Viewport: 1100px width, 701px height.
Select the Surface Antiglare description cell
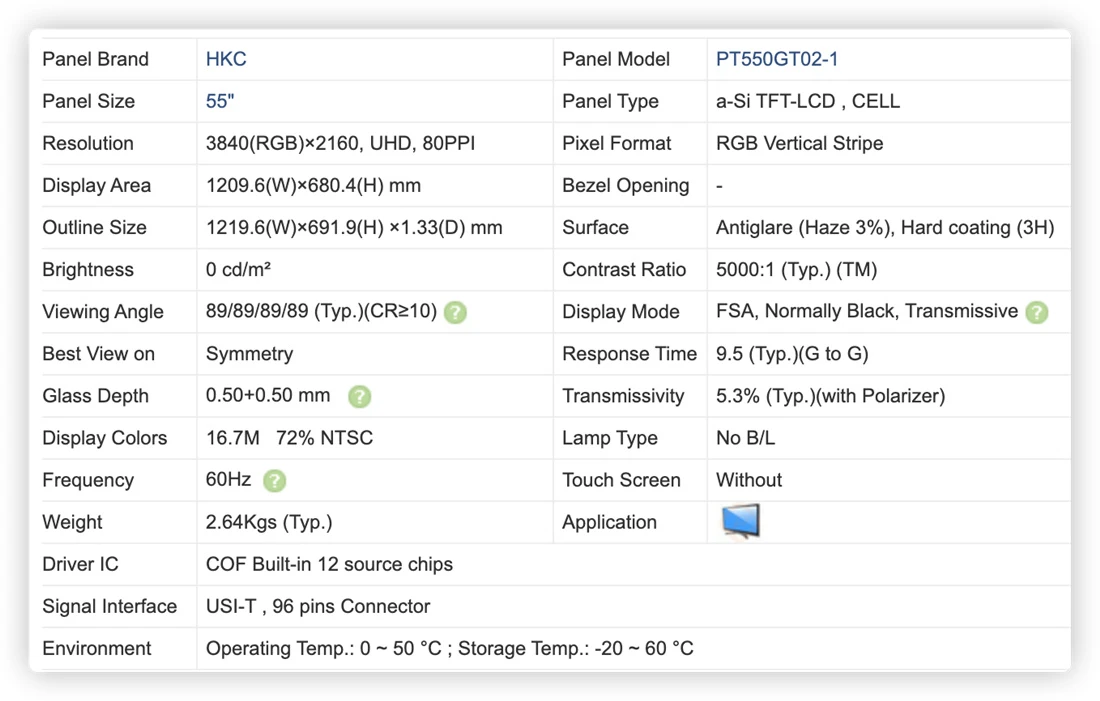coord(885,227)
